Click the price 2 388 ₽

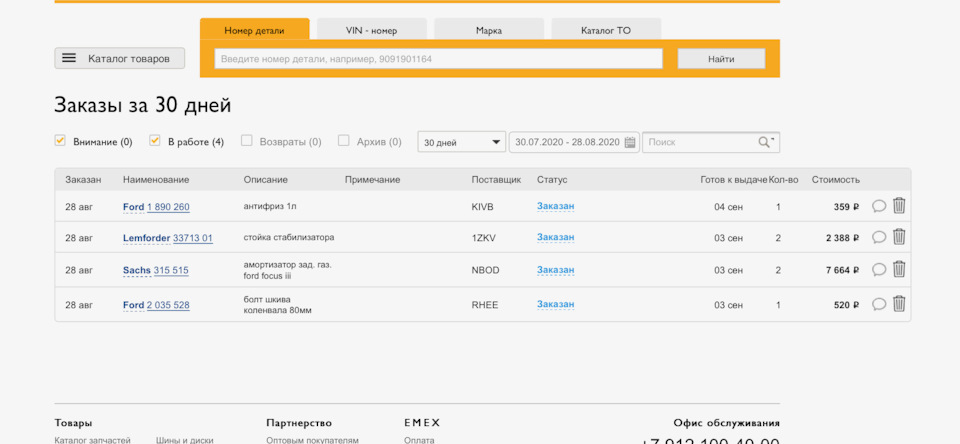click(x=842, y=238)
